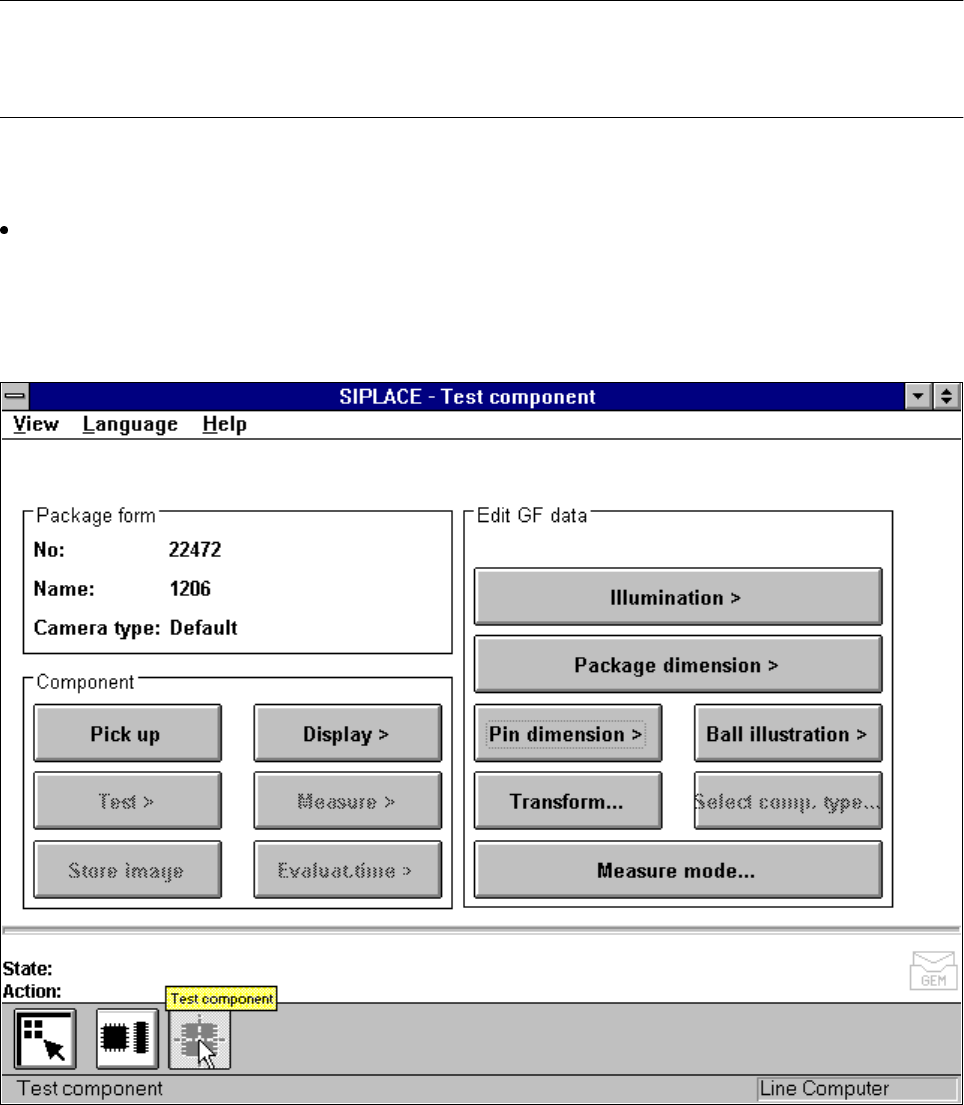Open Package dimension settings
This screenshot has height=1105, width=964.
(x=678, y=665)
